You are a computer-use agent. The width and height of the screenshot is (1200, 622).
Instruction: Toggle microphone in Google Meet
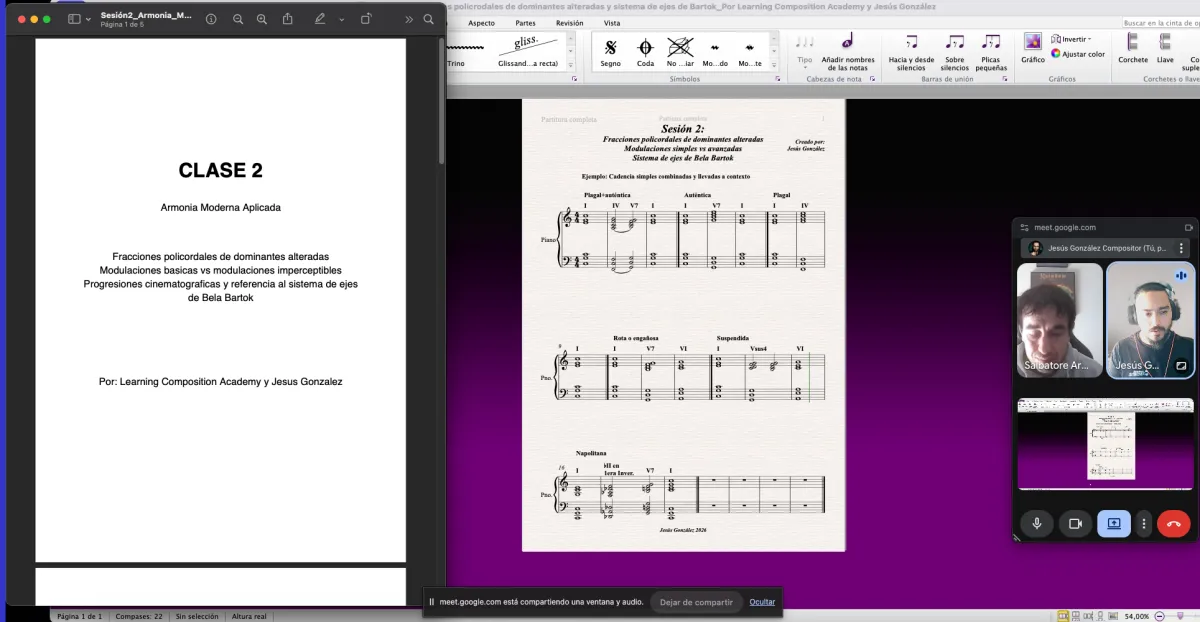pos(1037,523)
